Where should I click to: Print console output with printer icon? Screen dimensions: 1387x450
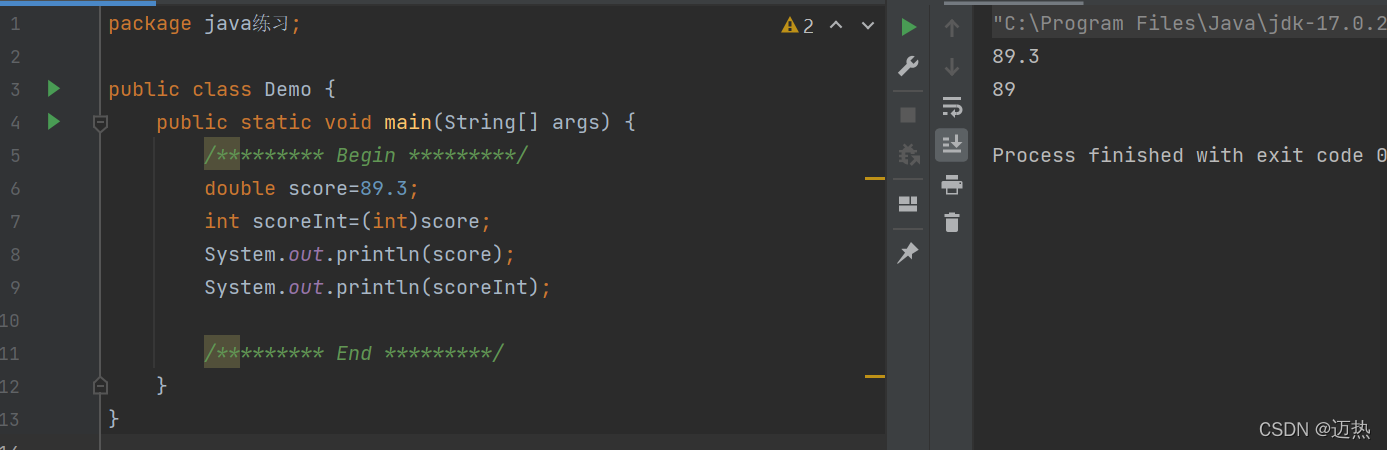952,184
